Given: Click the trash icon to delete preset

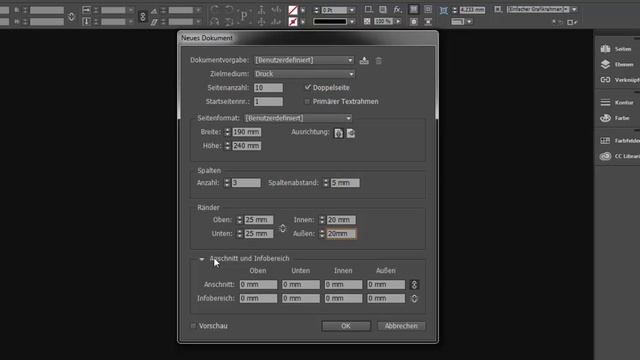Looking at the screenshot, I should click(379, 60).
